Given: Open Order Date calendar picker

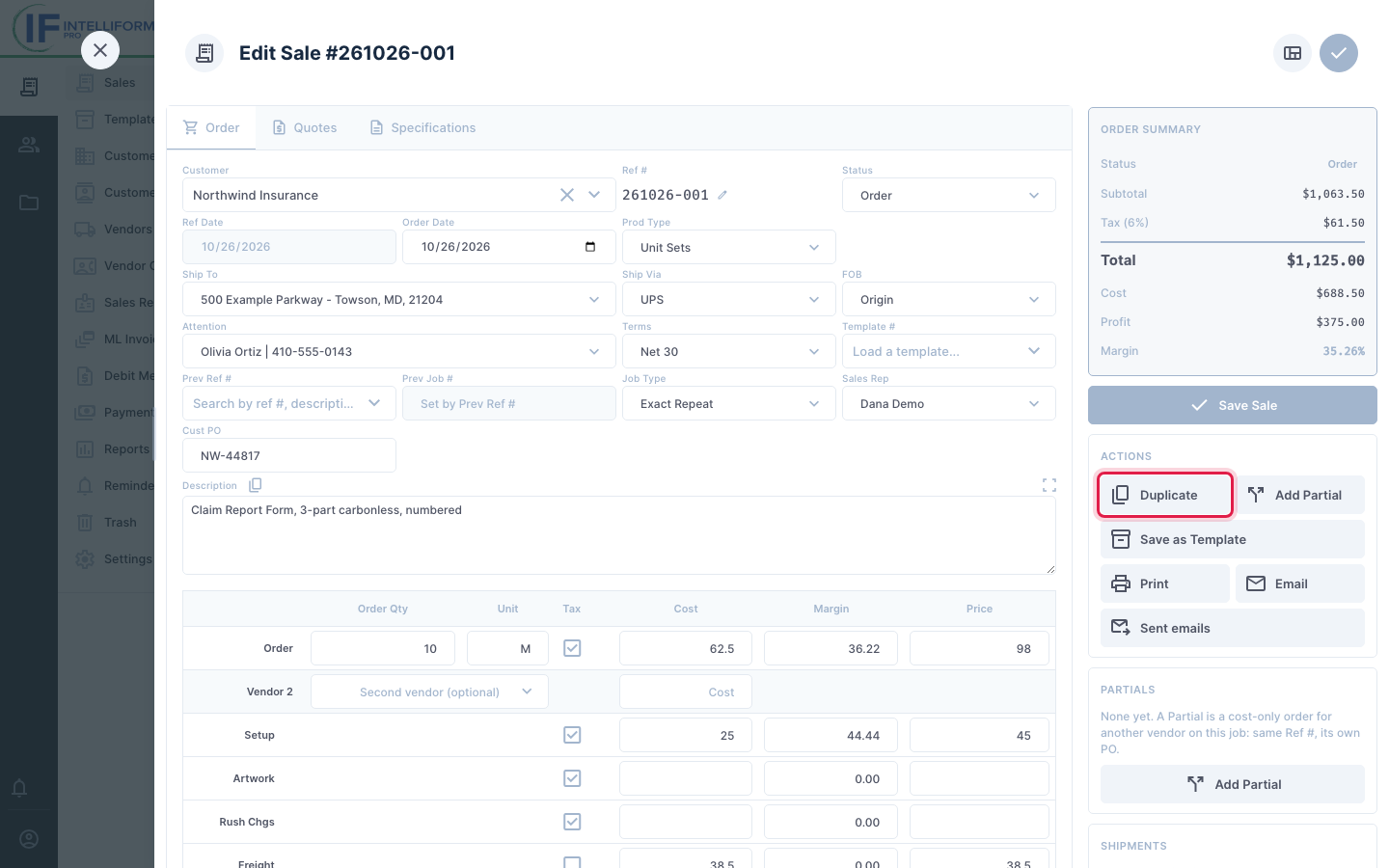Looking at the screenshot, I should 590,247.
